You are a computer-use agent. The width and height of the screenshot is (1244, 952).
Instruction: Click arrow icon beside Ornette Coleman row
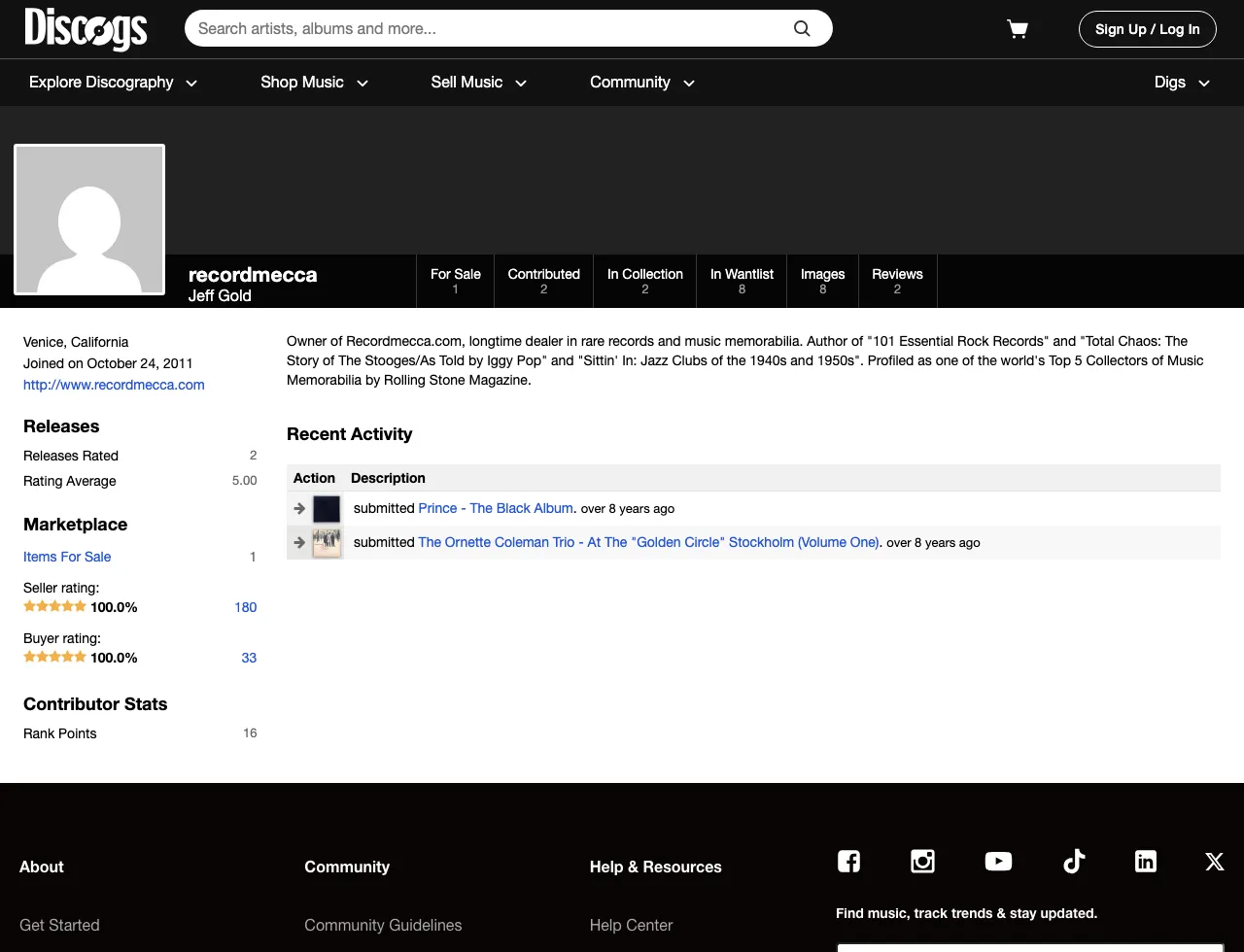tap(299, 542)
